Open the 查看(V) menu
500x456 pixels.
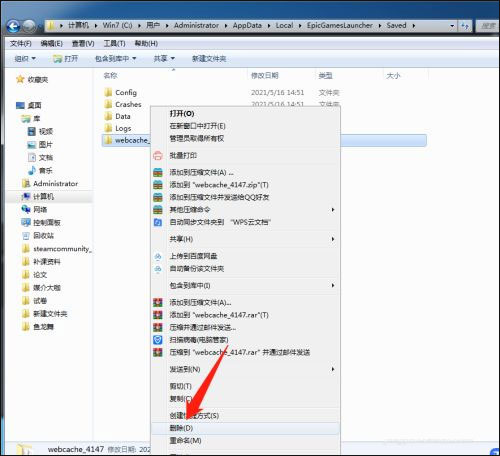click(83, 43)
